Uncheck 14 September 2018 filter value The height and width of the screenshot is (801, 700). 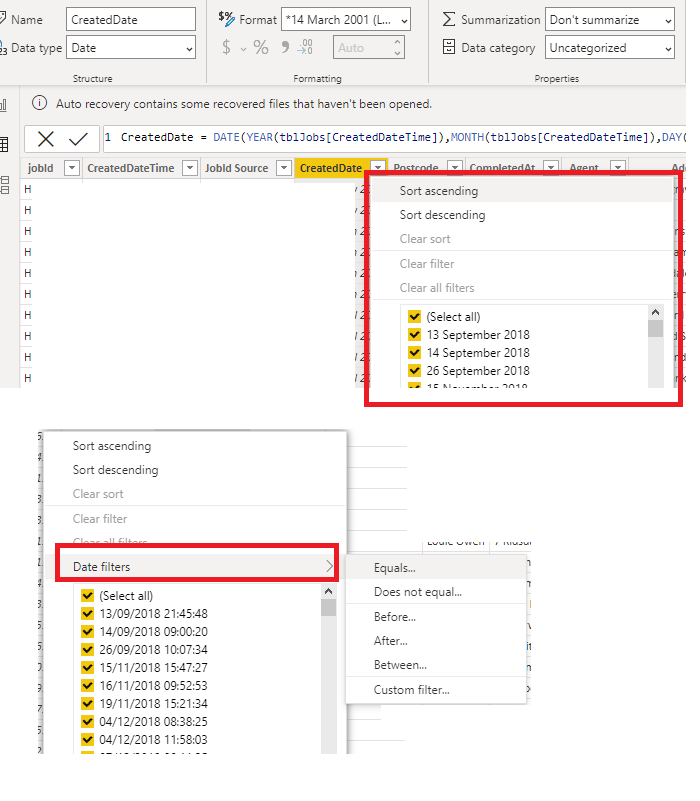point(414,352)
